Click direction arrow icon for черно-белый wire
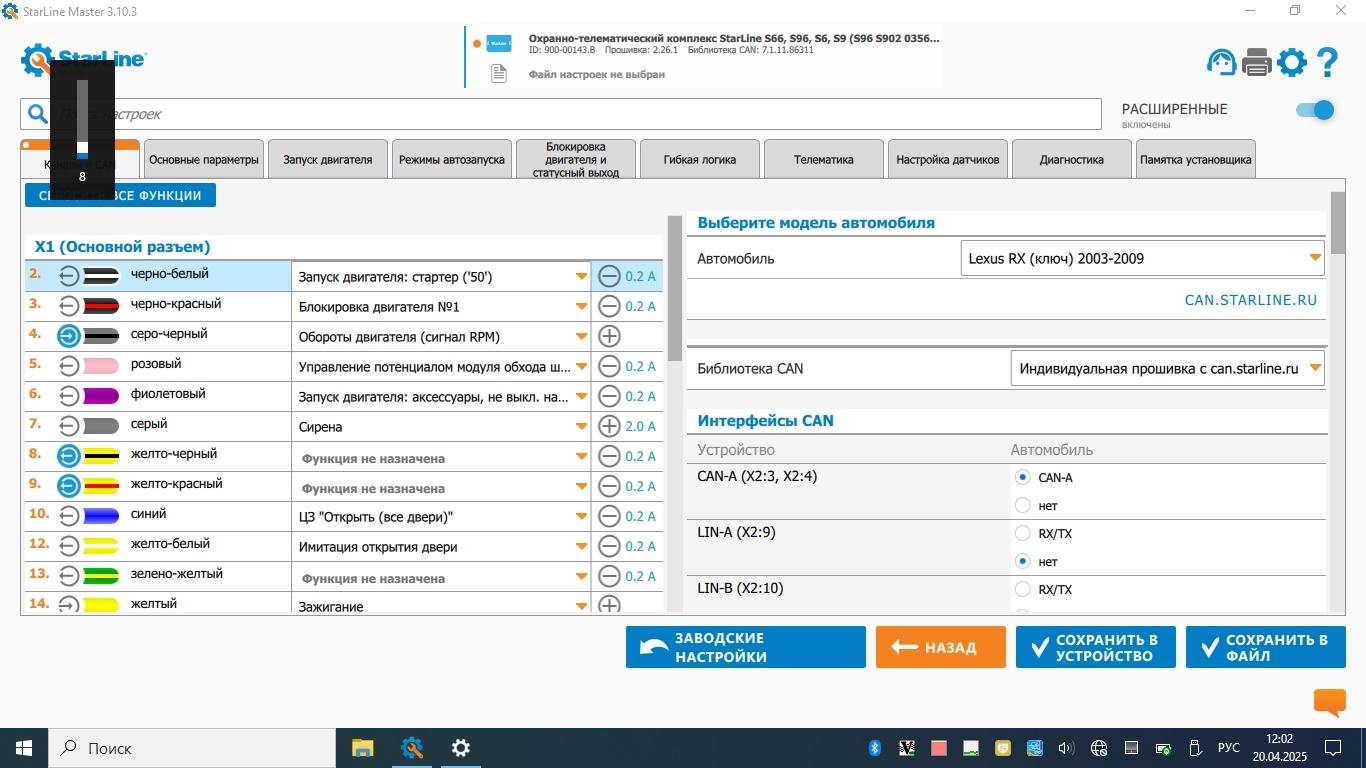 (68, 276)
